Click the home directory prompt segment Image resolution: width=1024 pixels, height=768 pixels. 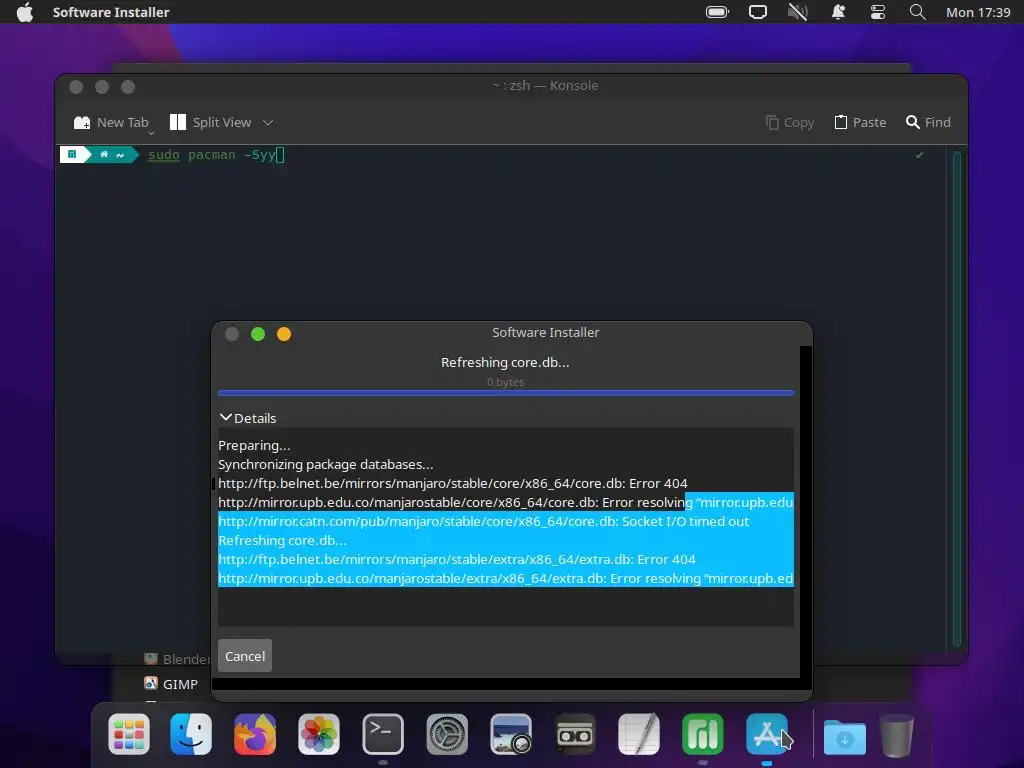point(112,155)
